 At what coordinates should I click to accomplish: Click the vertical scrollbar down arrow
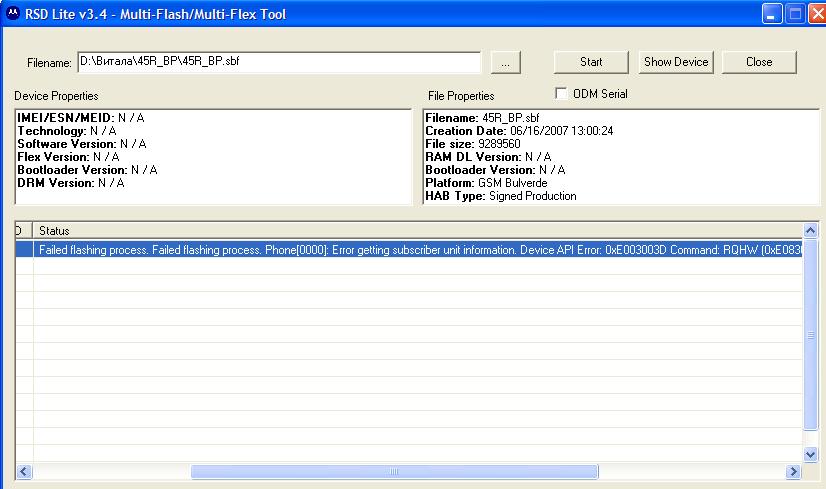810,454
